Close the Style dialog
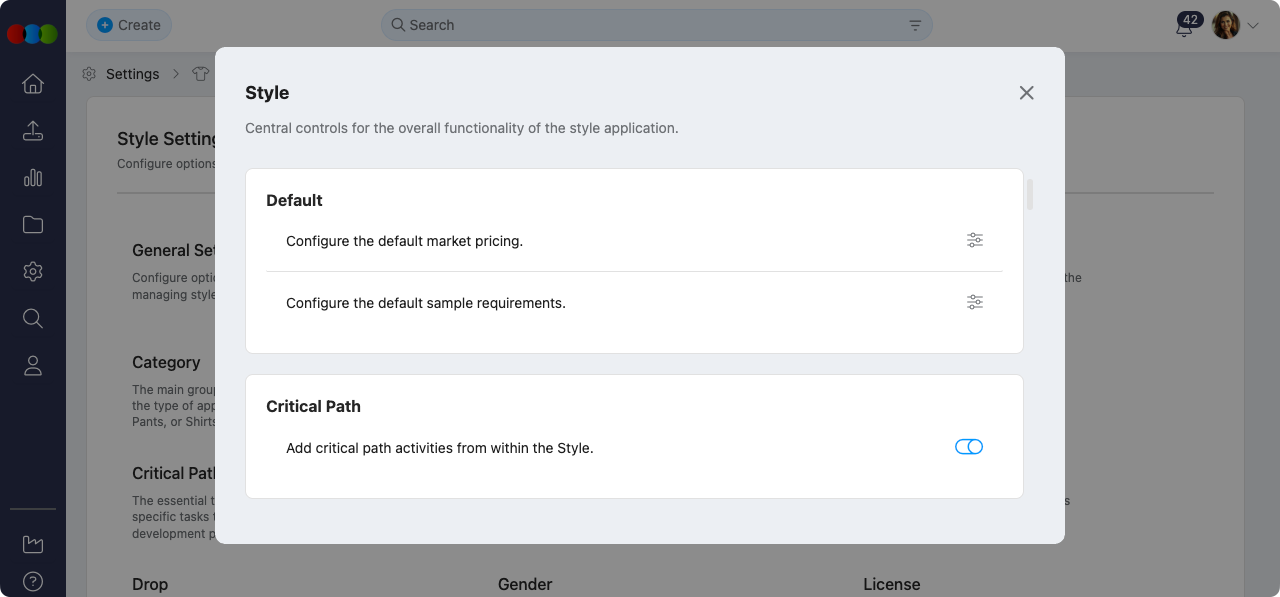This screenshot has width=1280, height=597. pos(1026,93)
